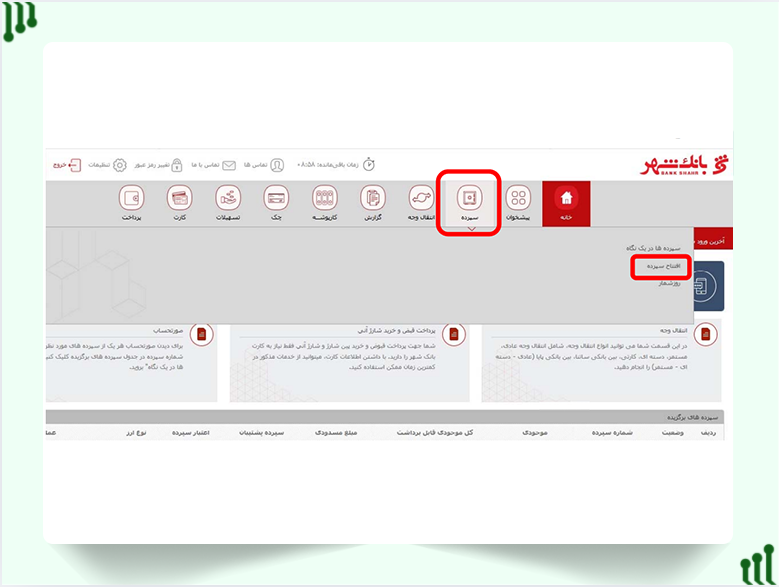Choose افتتاح سپرده from the dropdown menu

tap(662, 266)
